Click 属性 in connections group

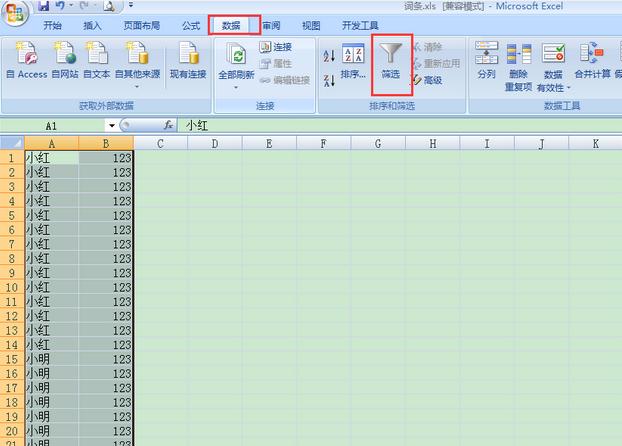276,63
